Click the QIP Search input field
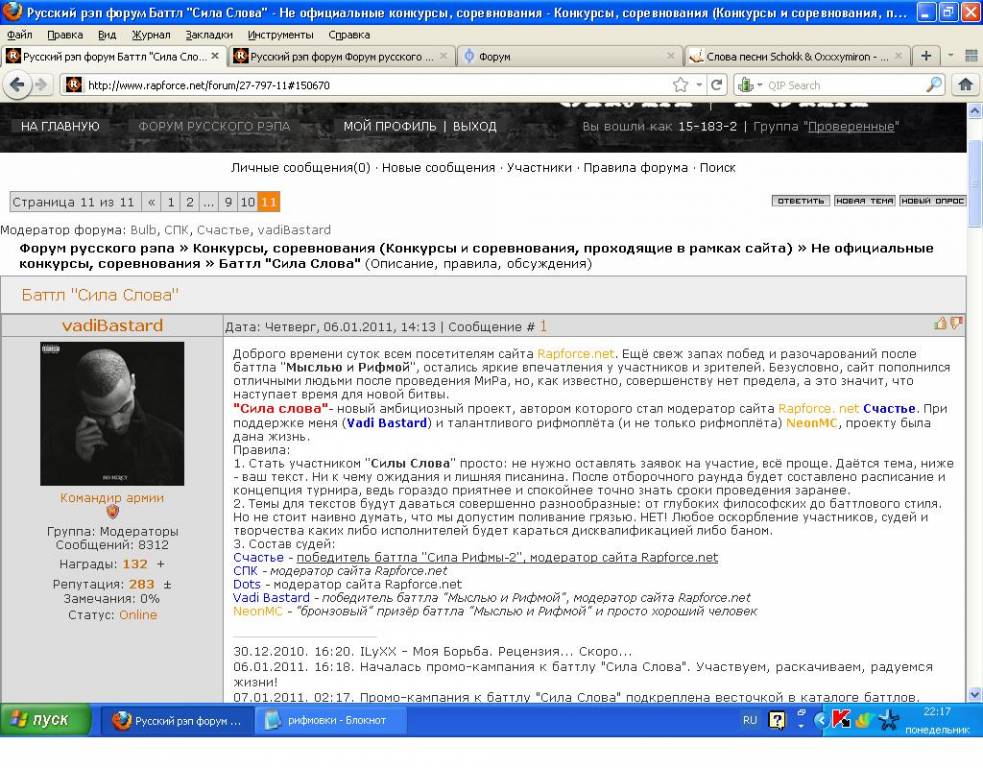Viewport: 983px width, 768px height. click(x=845, y=85)
